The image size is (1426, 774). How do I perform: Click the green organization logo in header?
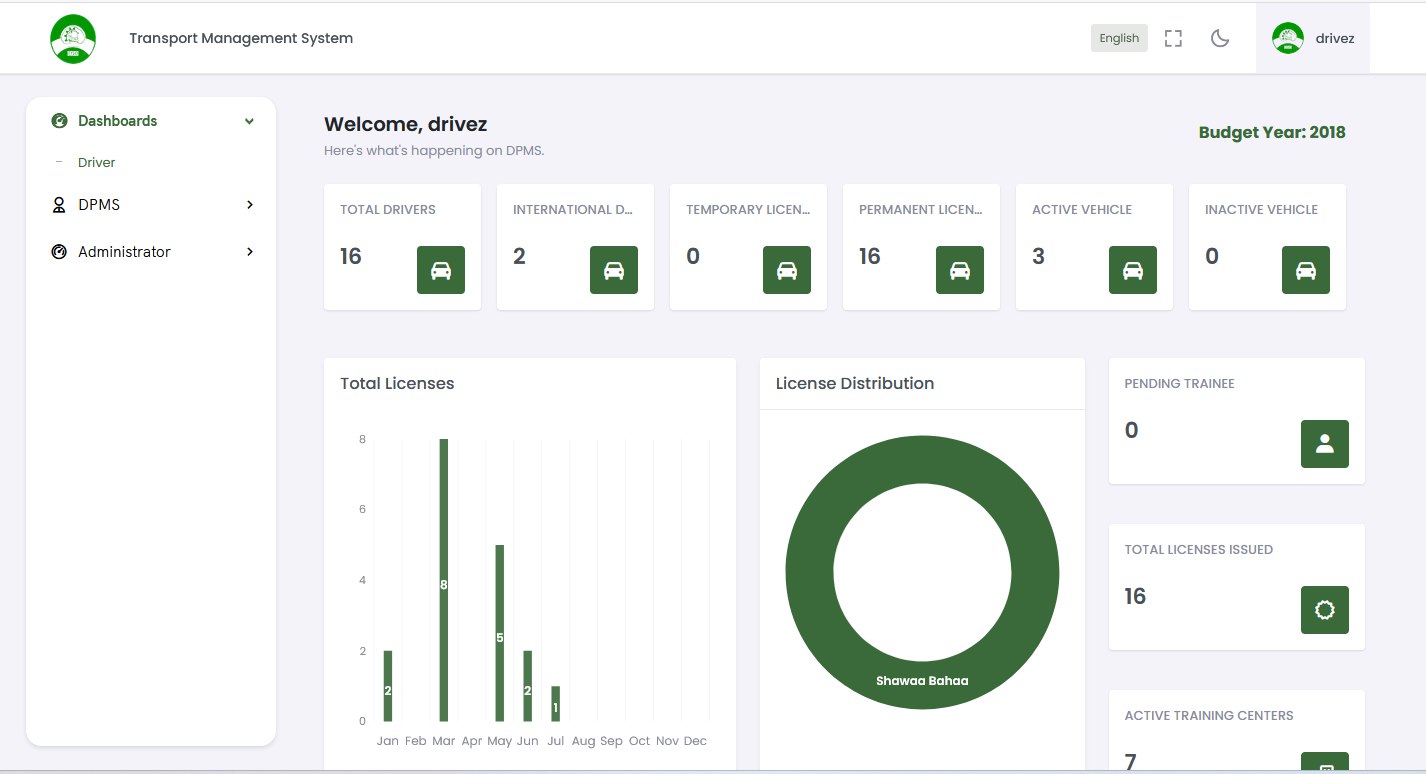point(73,39)
